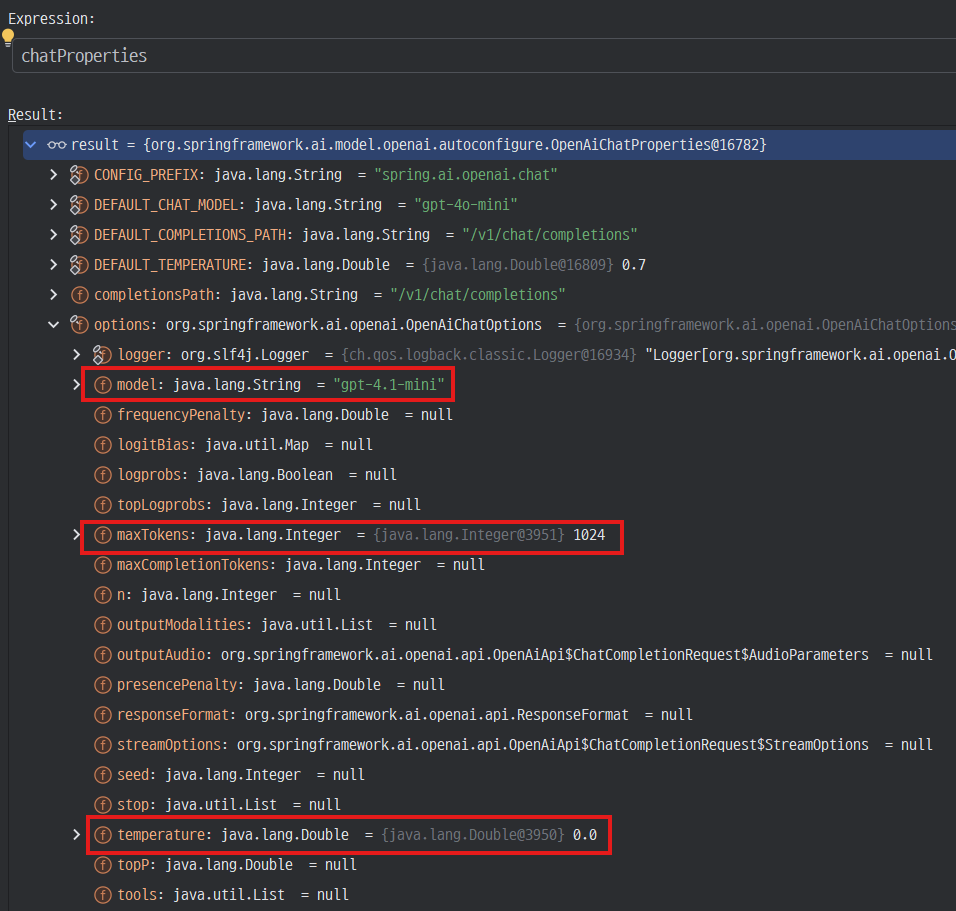Expand the CONFIG_PREFIX node
Screen dimensions: 956x911
(x=54, y=174)
